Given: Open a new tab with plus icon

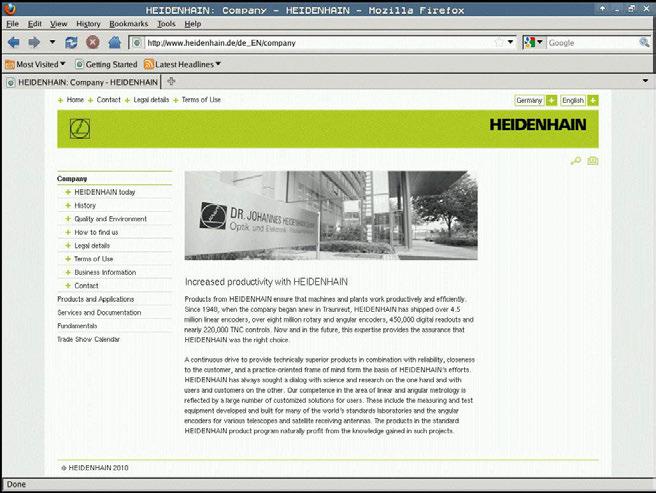Looking at the screenshot, I should 171,82.
